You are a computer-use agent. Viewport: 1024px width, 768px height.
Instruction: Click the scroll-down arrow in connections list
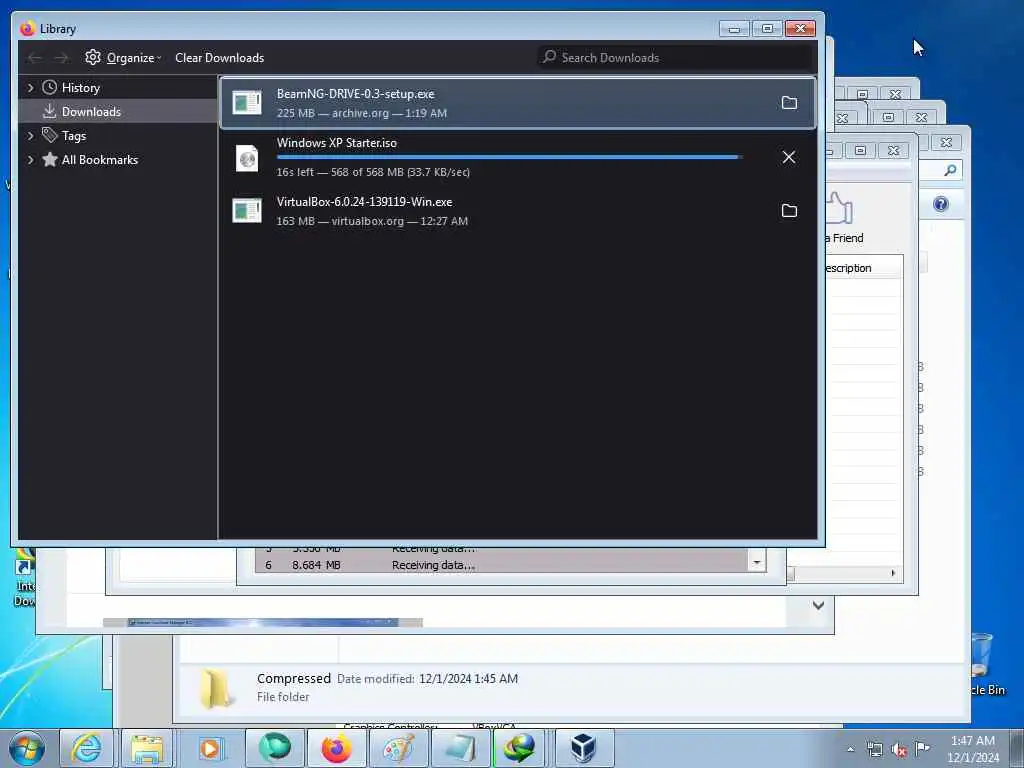(757, 562)
